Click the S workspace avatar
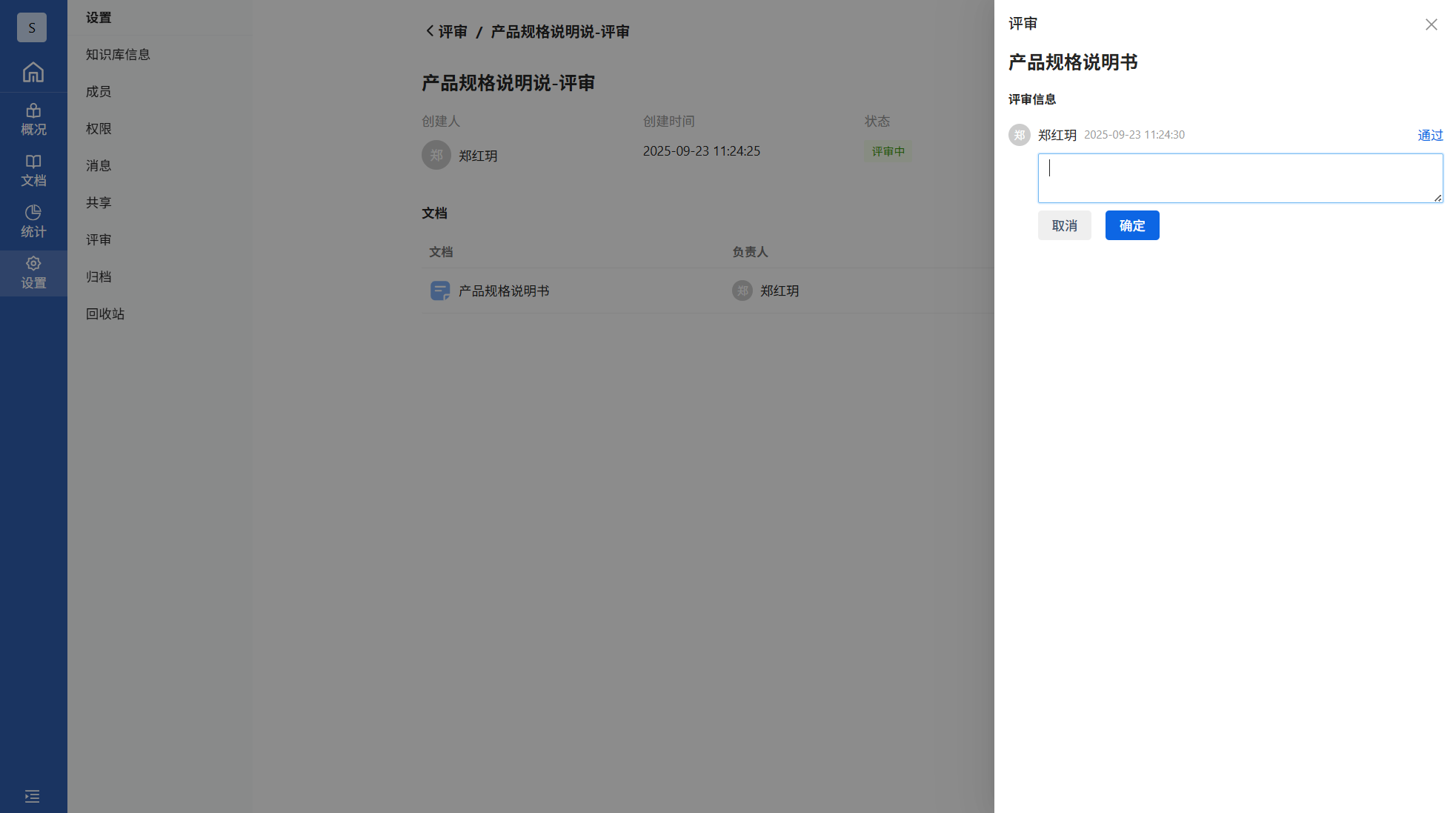The width and height of the screenshot is (1456, 813). click(x=32, y=27)
